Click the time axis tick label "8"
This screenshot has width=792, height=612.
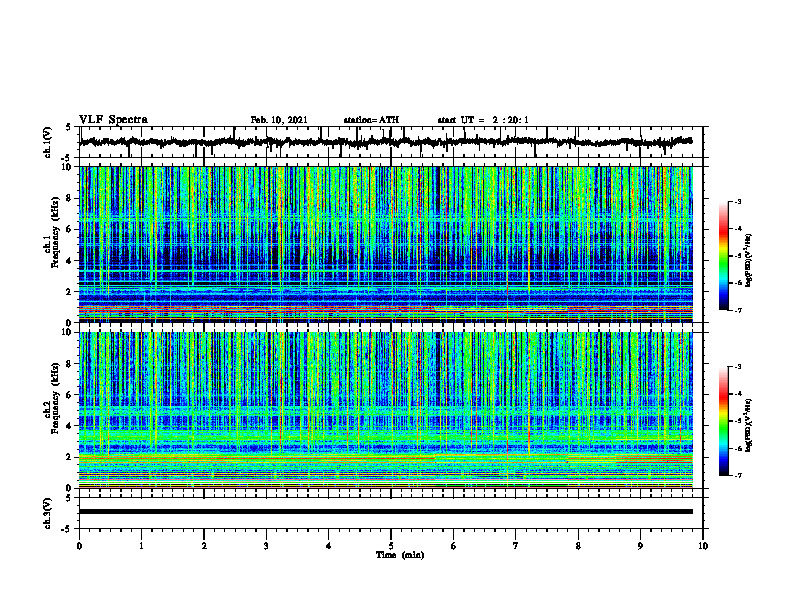578,546
